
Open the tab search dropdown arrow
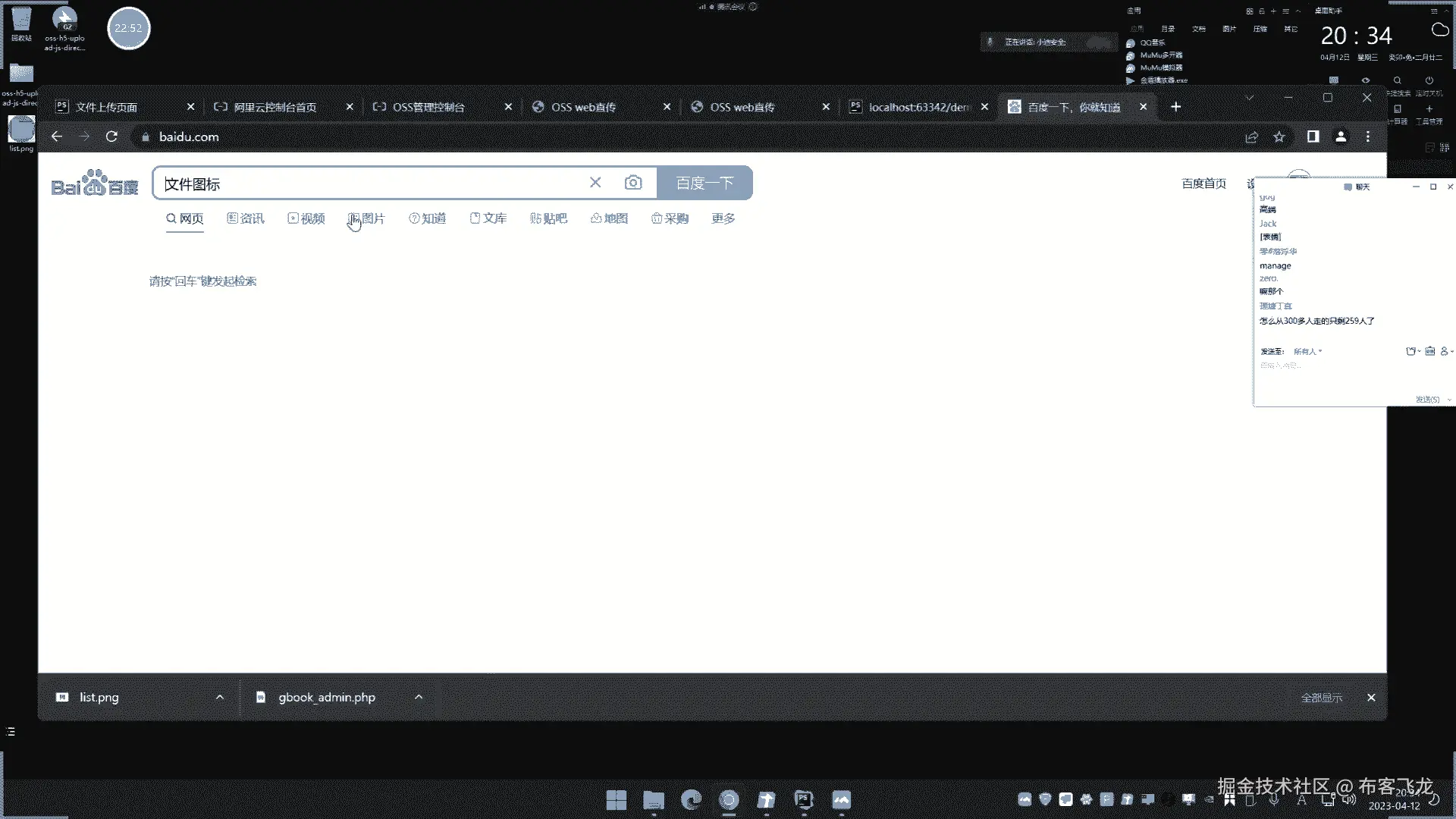tap(1249, 98)
